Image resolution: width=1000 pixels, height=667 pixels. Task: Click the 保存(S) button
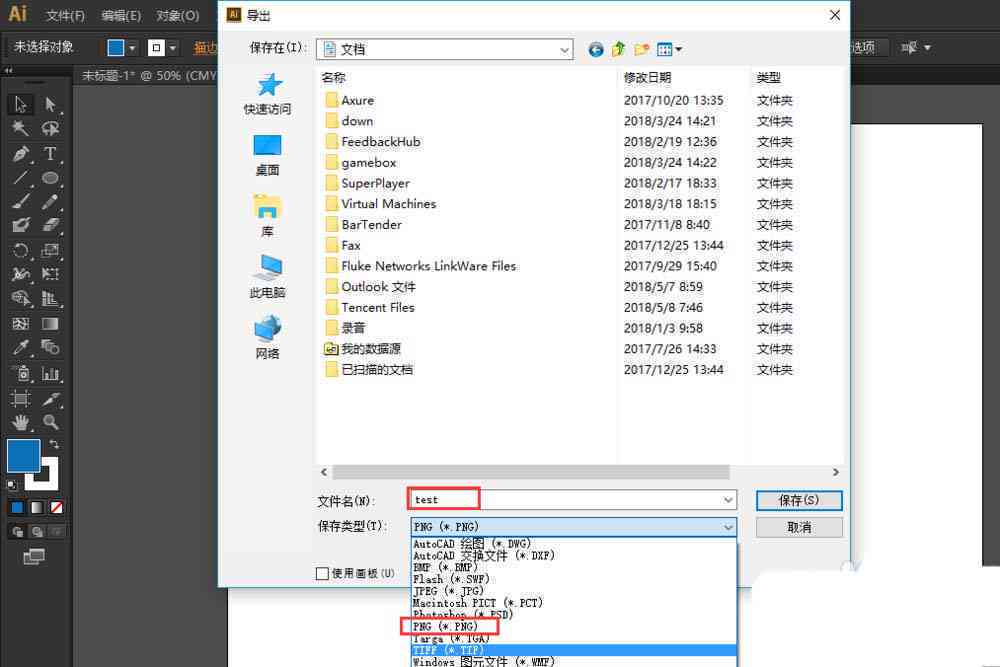(x=799, y=501)
